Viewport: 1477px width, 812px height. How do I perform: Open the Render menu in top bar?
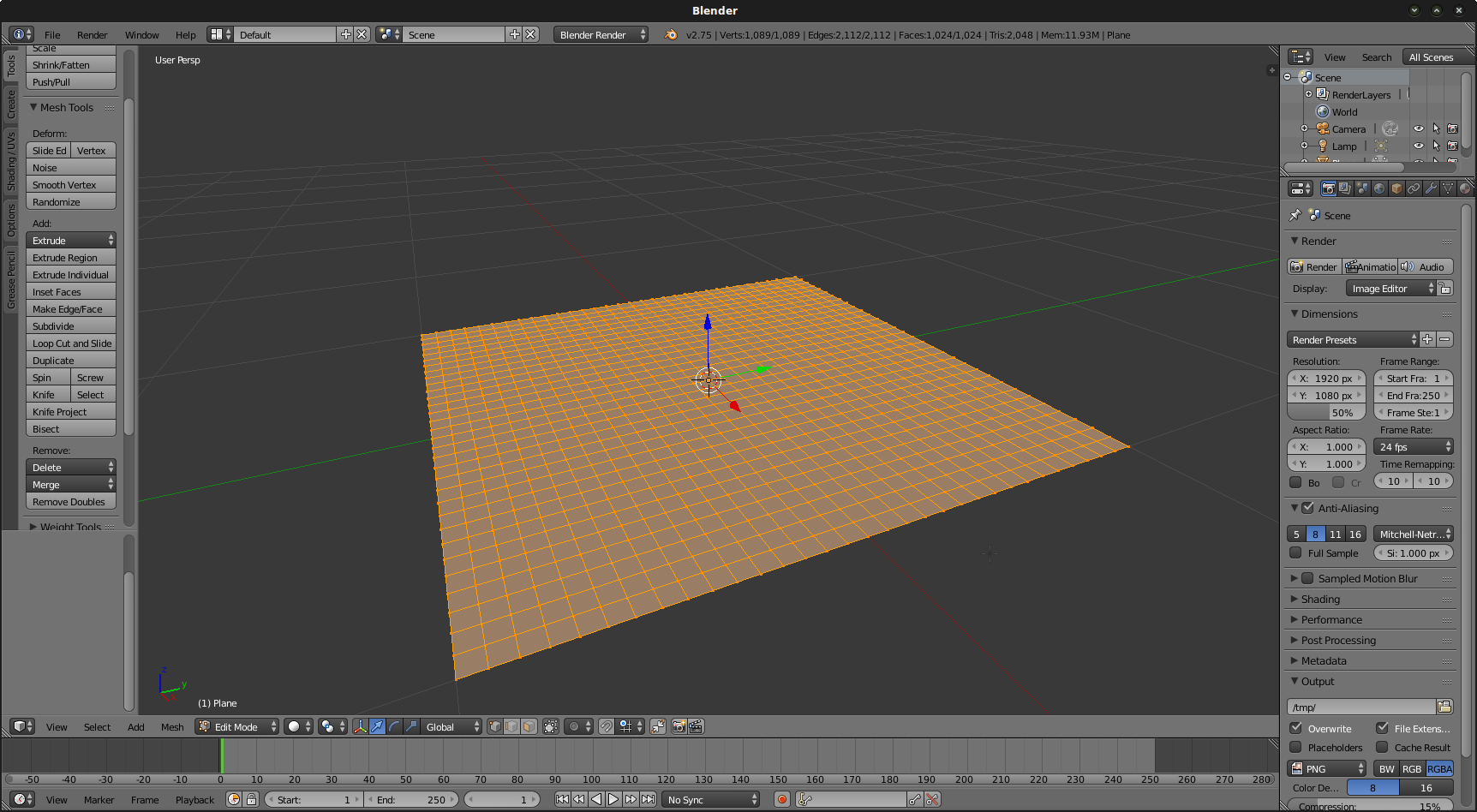[x=93, y=35]
